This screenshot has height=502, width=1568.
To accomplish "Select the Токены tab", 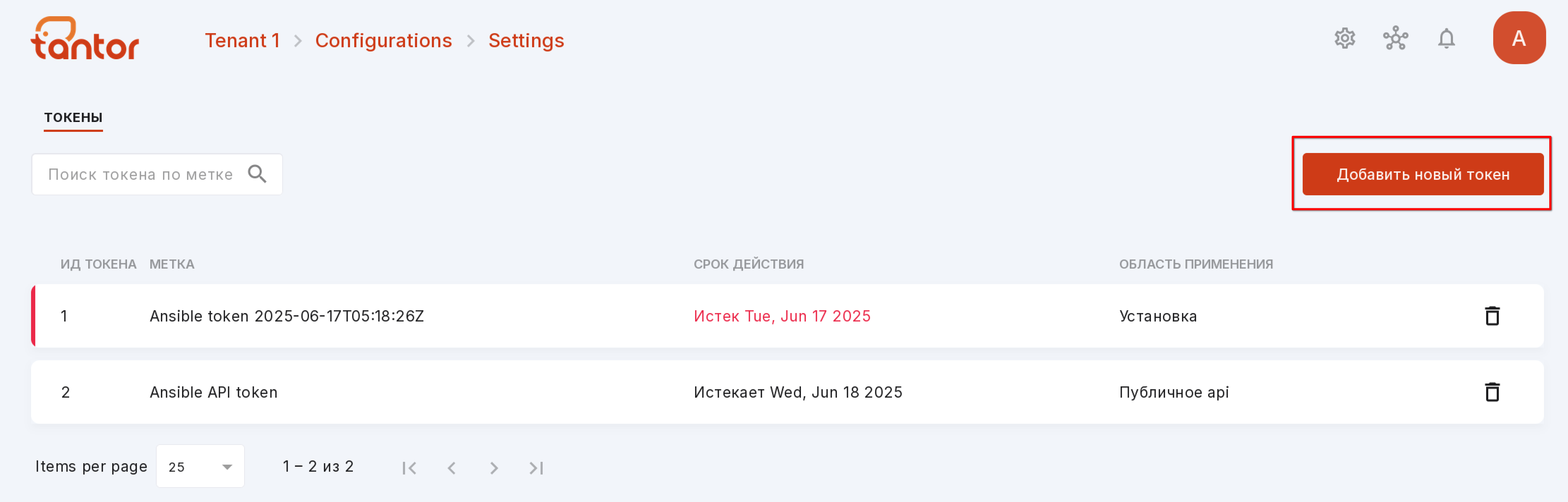I will point(73,117).
